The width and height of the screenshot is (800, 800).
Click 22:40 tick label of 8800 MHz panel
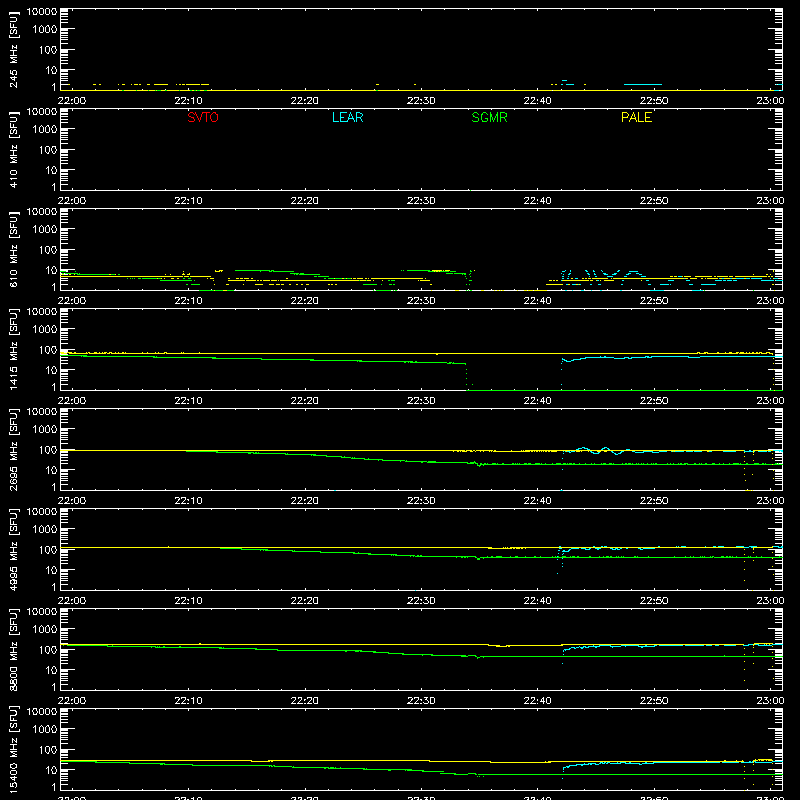coord(537,701)
